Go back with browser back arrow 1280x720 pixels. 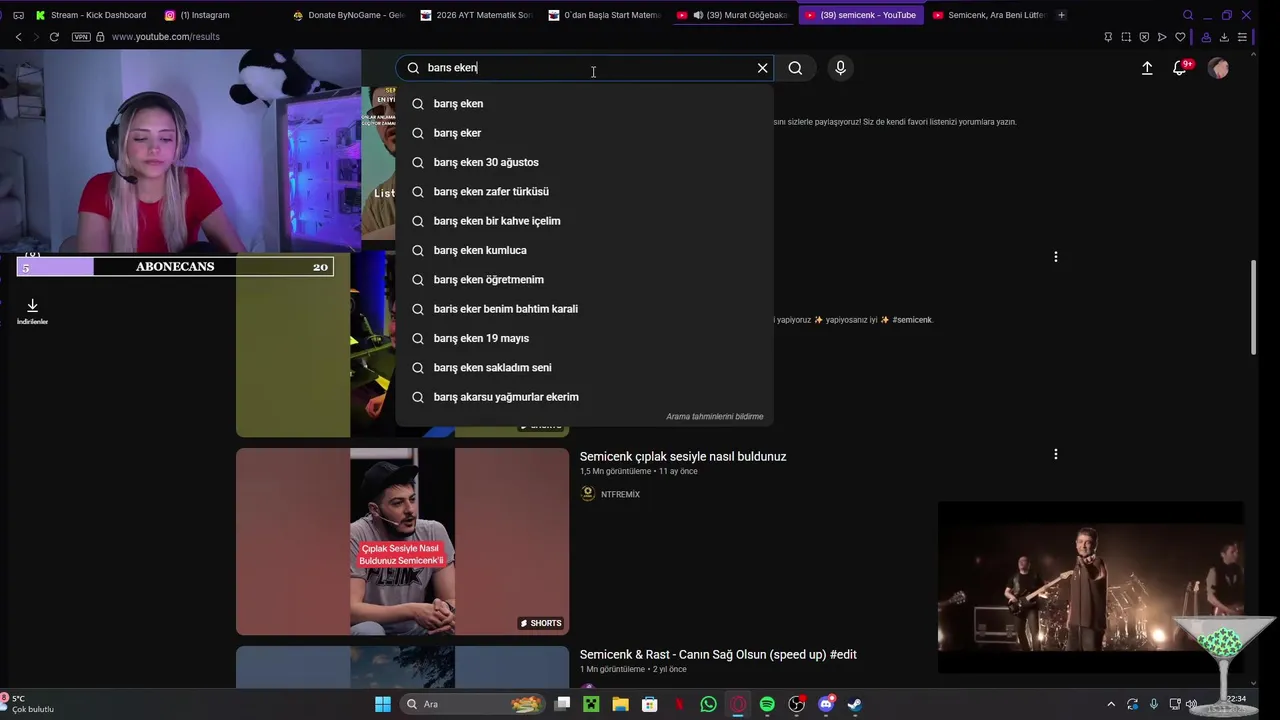point(18,37)
